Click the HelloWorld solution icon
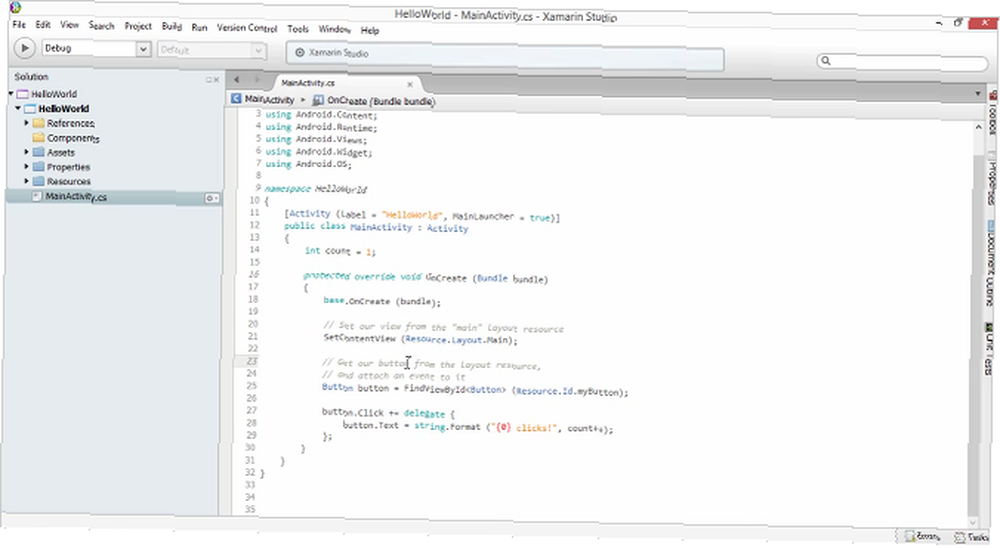Screen dimensions: 1000x548 coord(22,94)
